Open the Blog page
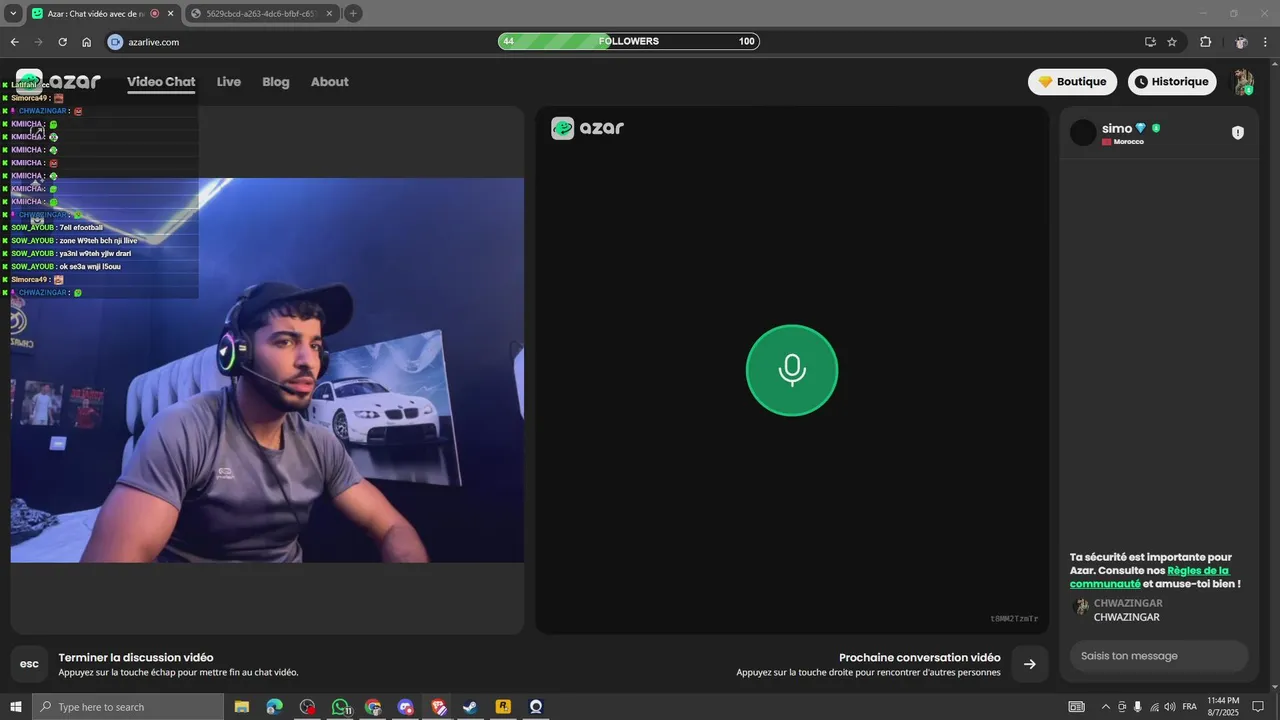Image resolution: width=1280 pixels, height=720 pixels. [x=276, y=82]
